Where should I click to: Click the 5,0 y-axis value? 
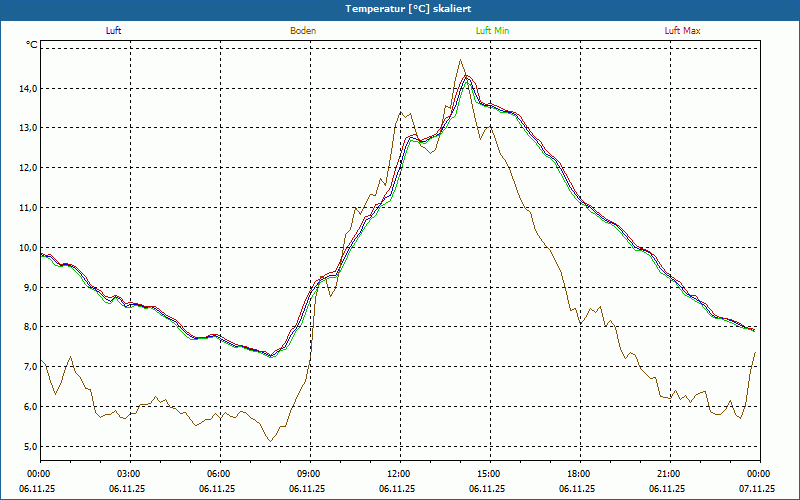28,447
